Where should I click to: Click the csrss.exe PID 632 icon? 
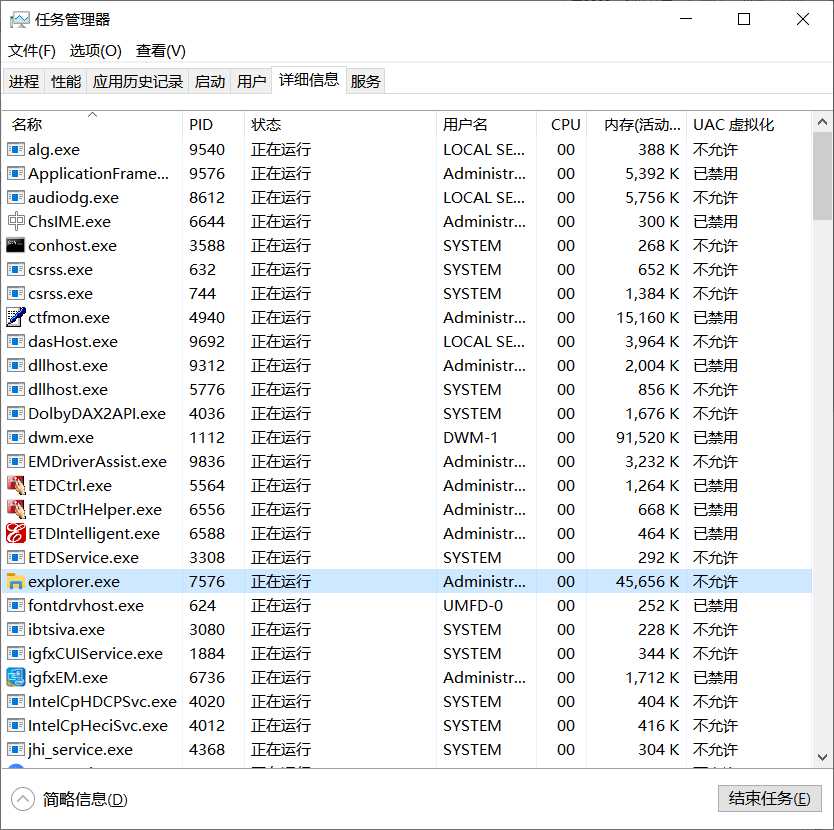click(15, 269)
